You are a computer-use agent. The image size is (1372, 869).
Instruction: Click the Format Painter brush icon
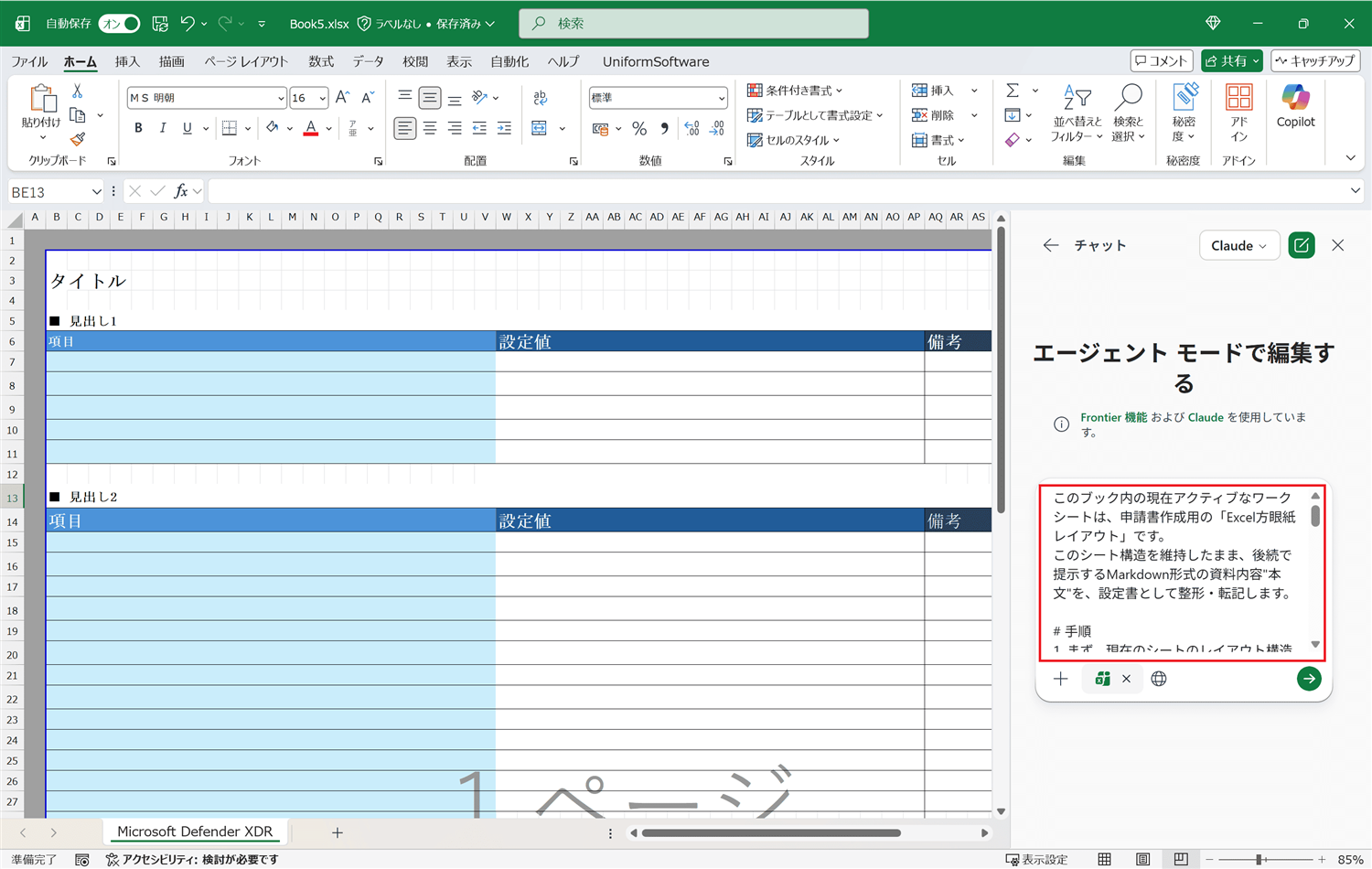tap(78, 139)
